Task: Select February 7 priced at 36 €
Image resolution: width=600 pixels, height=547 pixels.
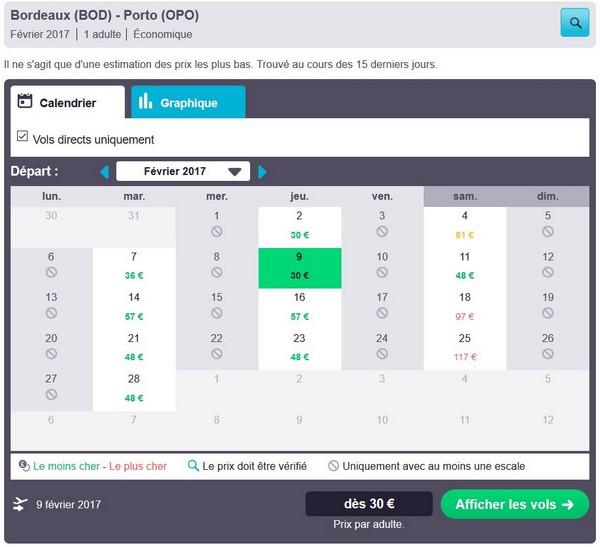Action: tap(134, 267)
